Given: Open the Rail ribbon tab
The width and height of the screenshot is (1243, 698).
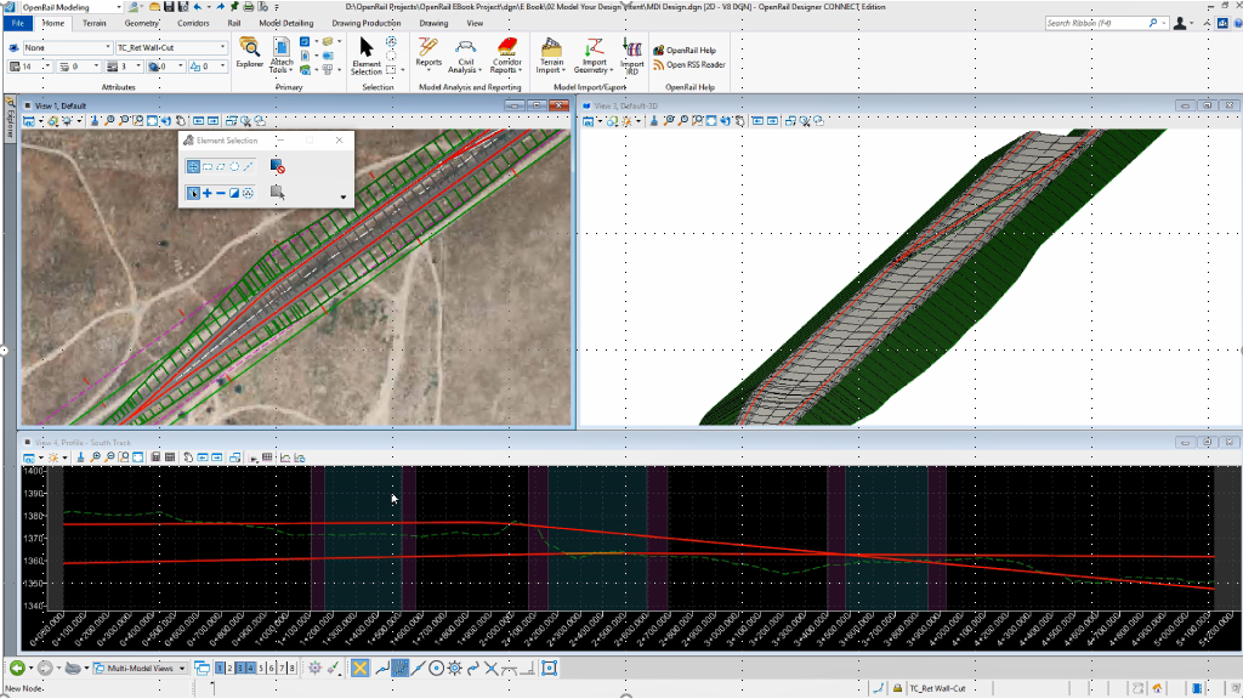Looking at the screenshot, I should click(x=234, y=22).
